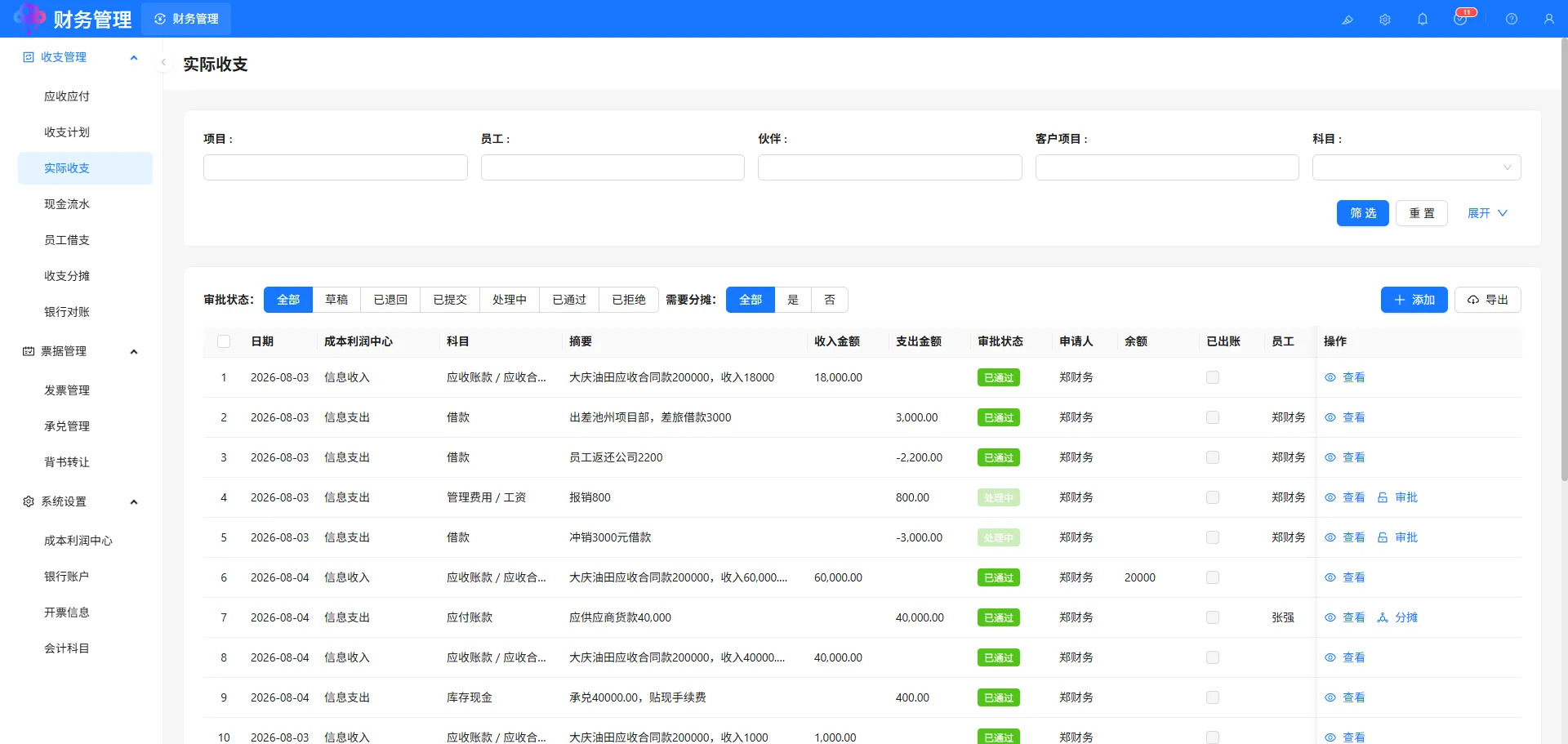The height and width of the screenshot is (744, 1568).
Task: Open 现金流水 in sidebar
Action: point(85,204)
